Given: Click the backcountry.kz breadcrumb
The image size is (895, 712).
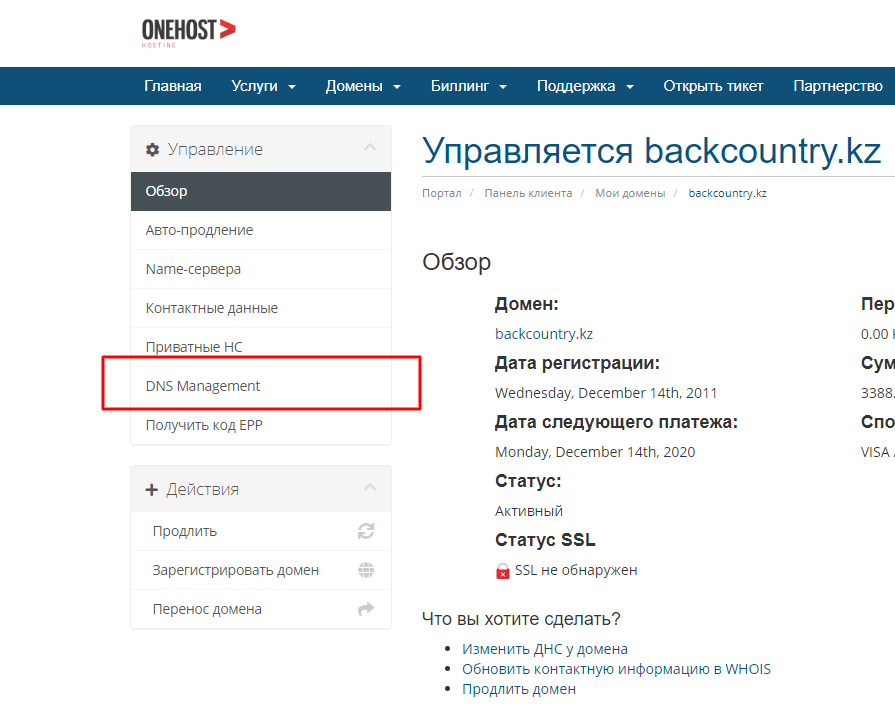Looking at the screenshot, I should coord(727,194).
